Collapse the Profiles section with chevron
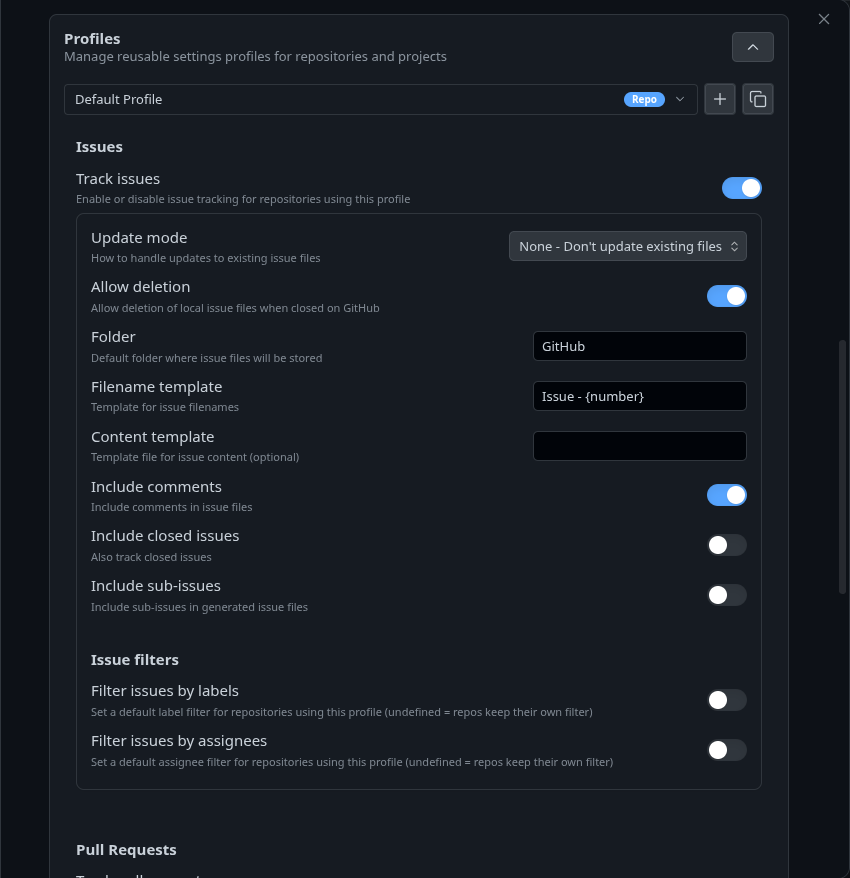 click(x=753, y=47)
